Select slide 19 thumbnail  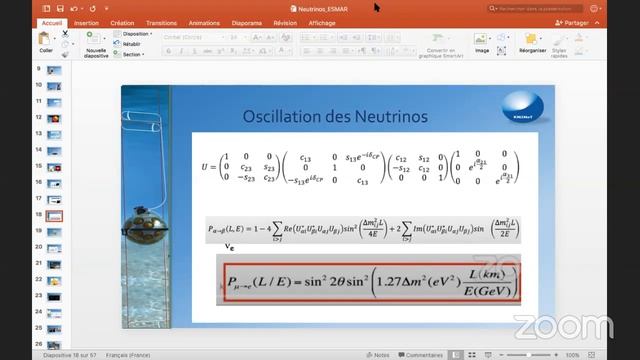54,232
